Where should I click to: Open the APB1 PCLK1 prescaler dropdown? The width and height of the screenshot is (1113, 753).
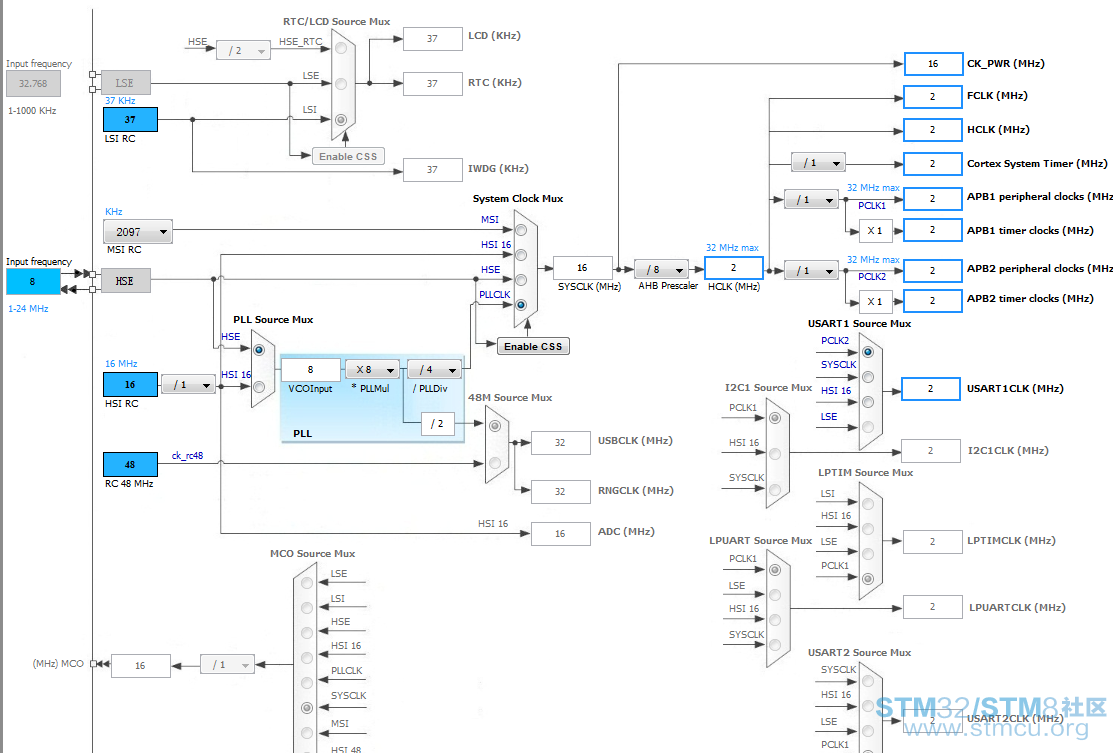point(811,200)
